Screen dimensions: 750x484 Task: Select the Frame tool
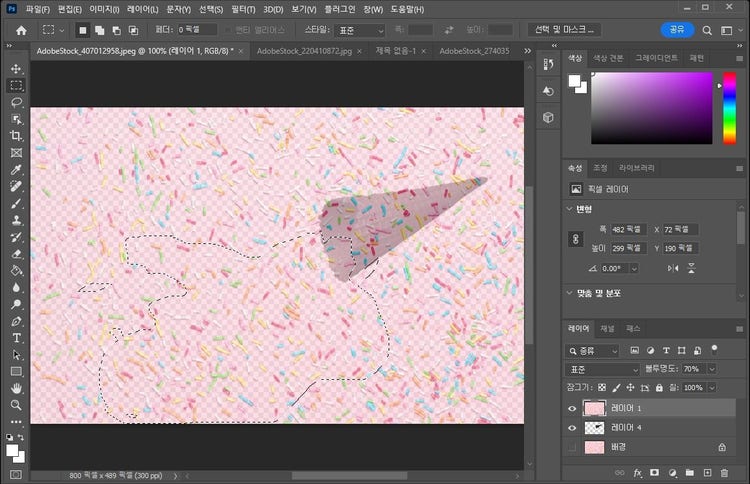(x=16, y=153)
